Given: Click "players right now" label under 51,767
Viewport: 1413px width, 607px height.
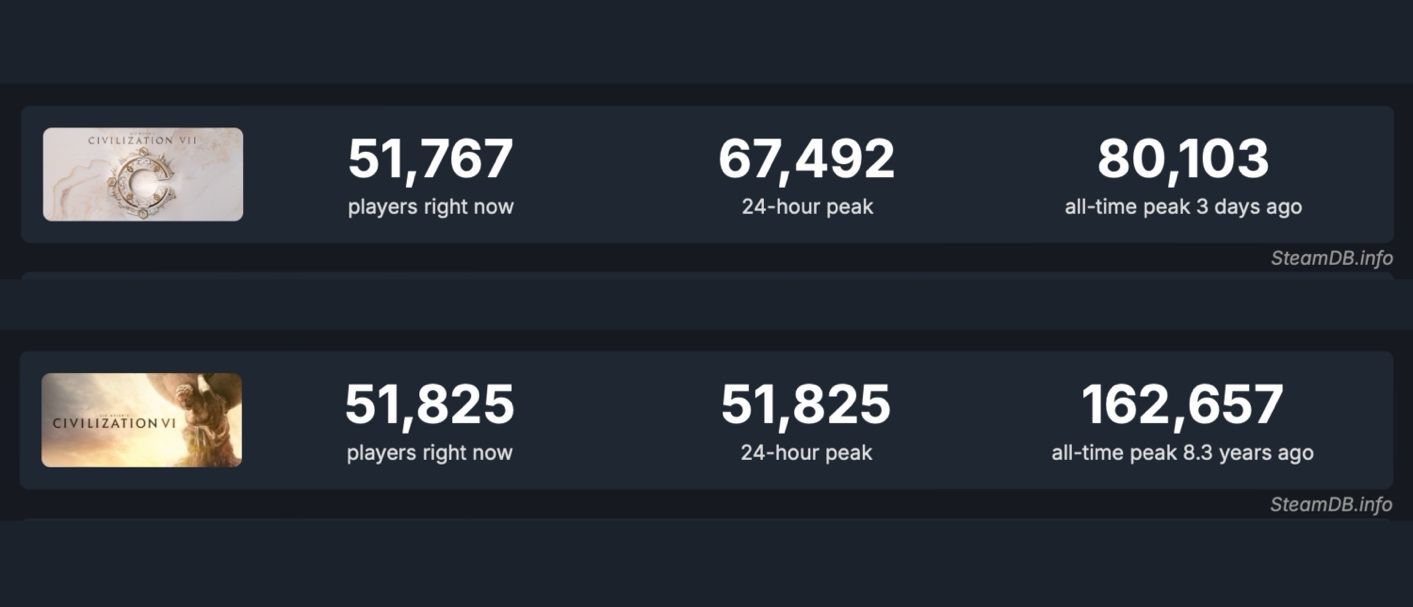Looking at the screenshot, I should (x=431, y=207).
